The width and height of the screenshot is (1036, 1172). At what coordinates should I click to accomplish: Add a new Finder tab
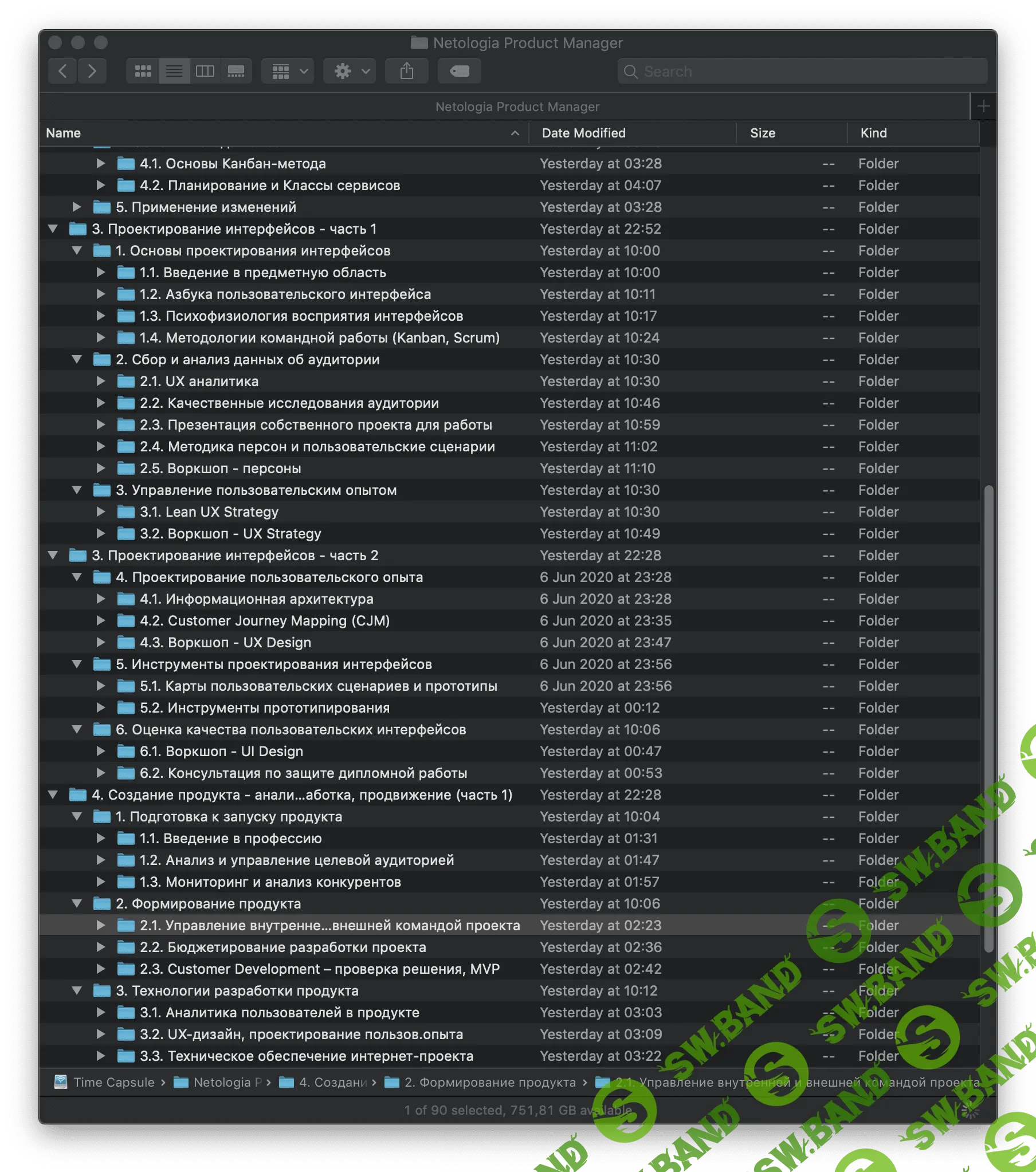coord(983,107)
